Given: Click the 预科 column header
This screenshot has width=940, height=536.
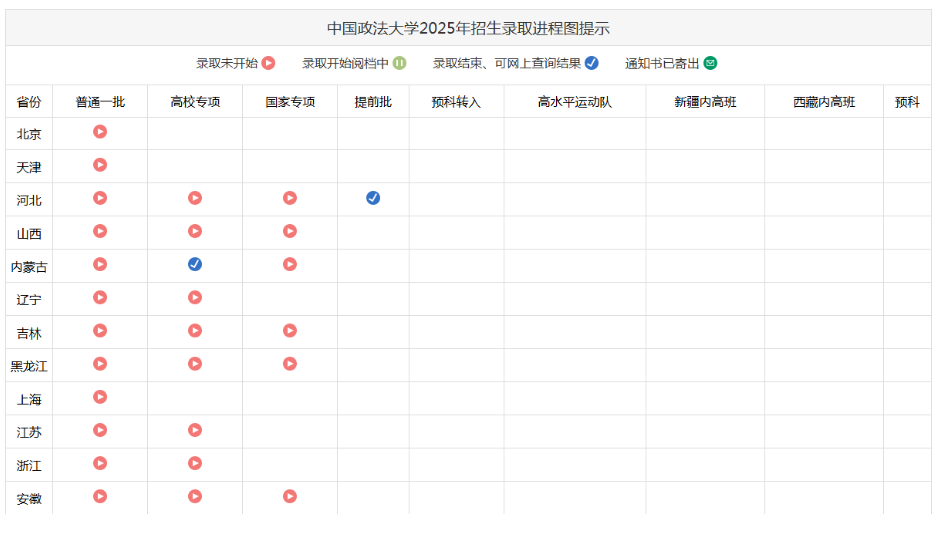Looking at the screenshot, I should tap(907, 102).
